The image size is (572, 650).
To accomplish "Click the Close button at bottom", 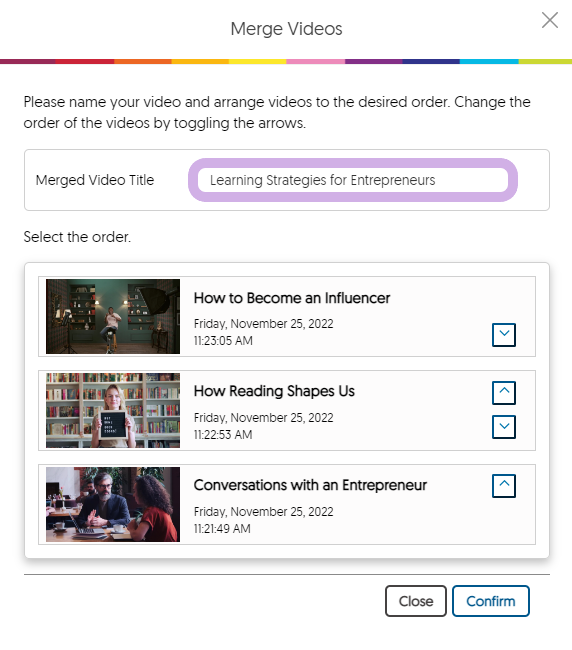I will [x=416, y=601].
